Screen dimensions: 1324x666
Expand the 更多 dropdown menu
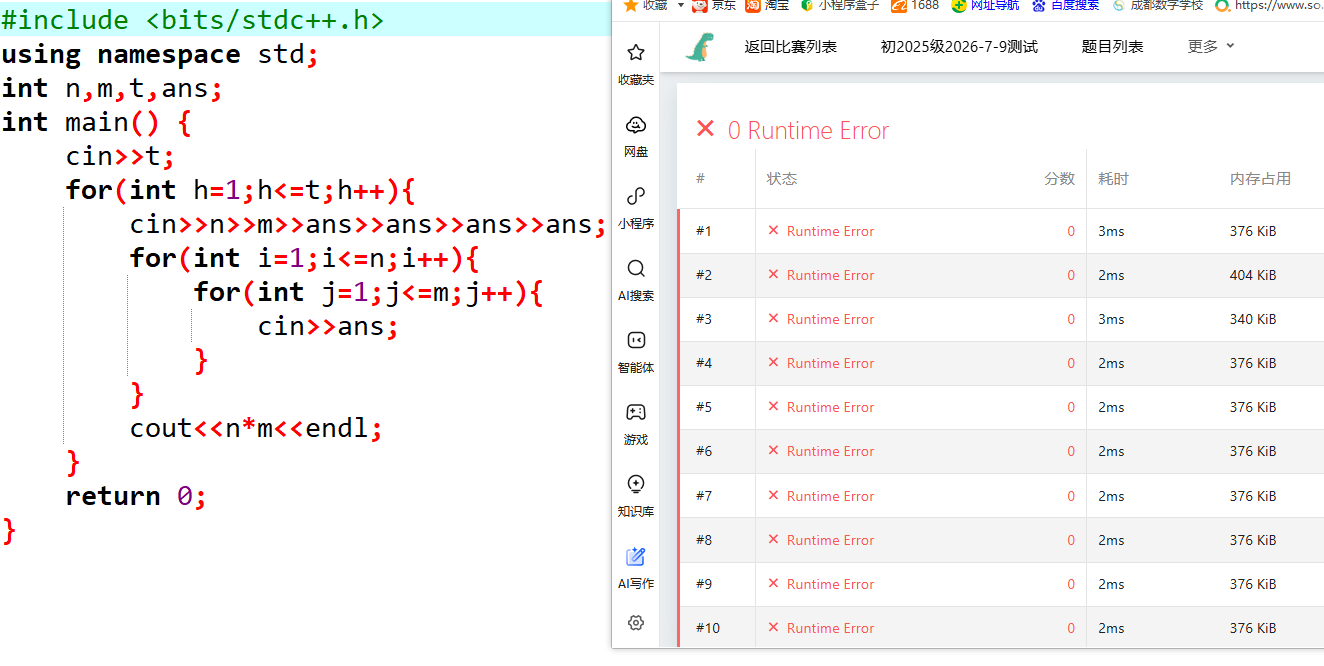click(1211, 46)
